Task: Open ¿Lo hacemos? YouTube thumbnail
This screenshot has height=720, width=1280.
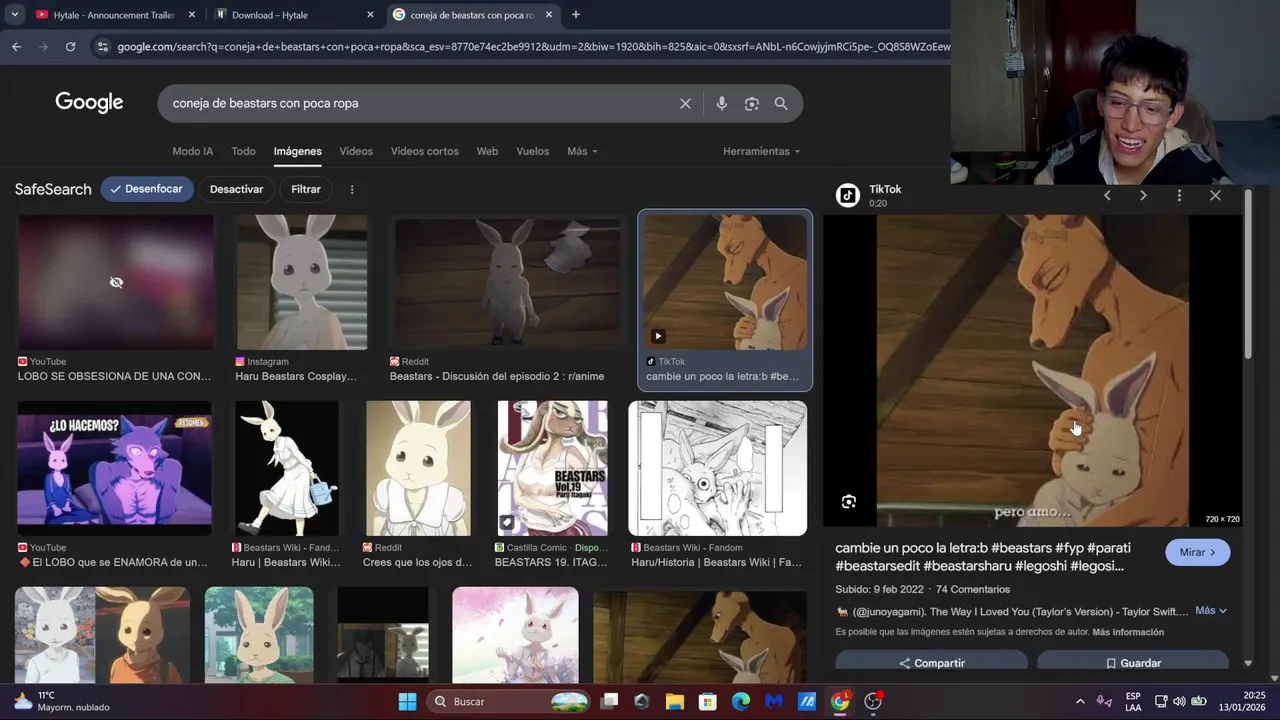Action: tap(114, 468)
